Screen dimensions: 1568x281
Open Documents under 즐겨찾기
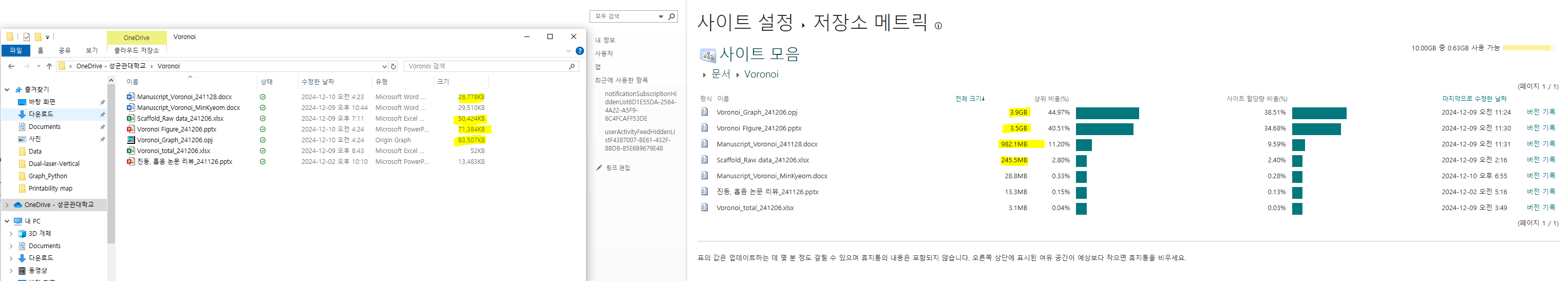click(x=45, y=126)
